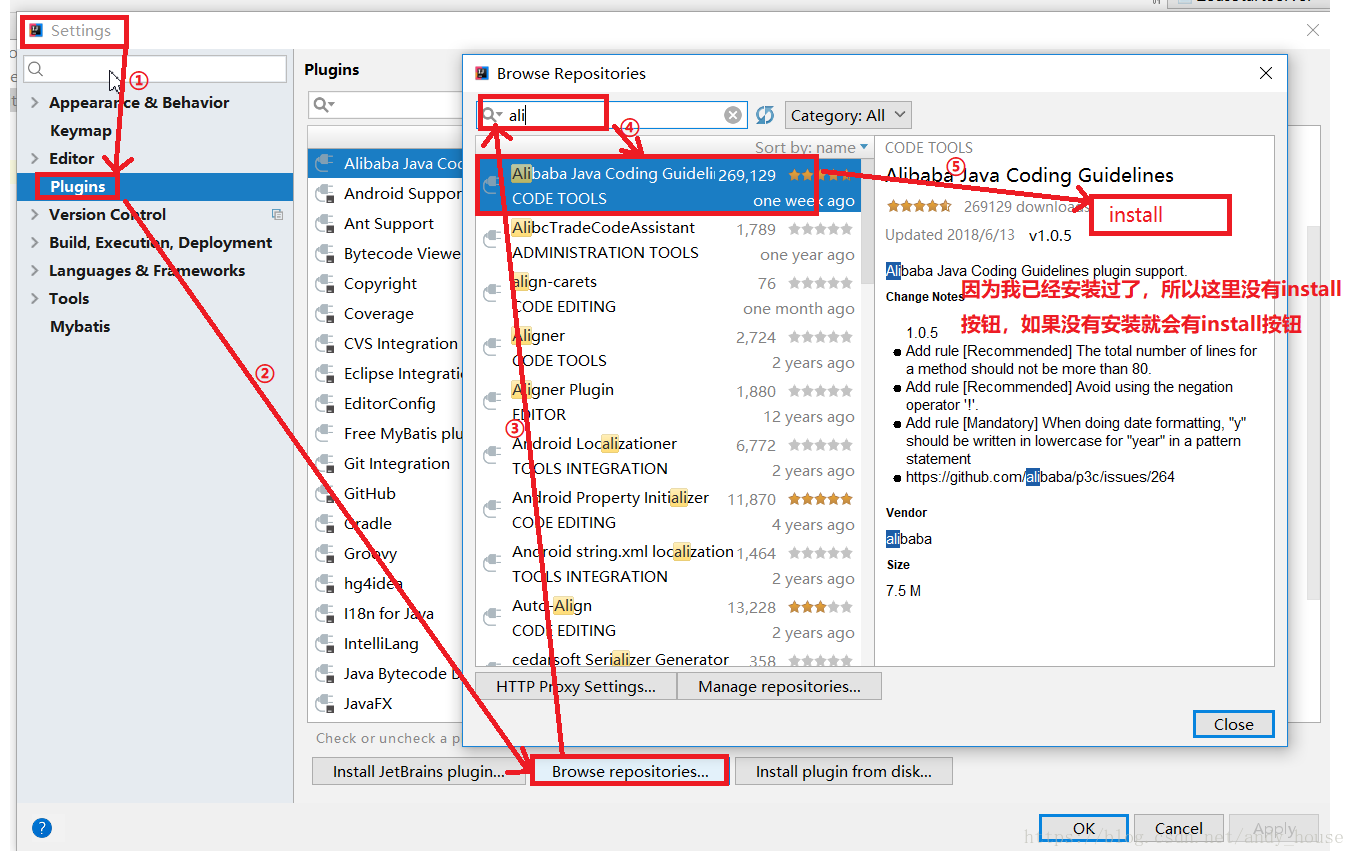Click the Bytecode Viewer plugin icon

324,254
